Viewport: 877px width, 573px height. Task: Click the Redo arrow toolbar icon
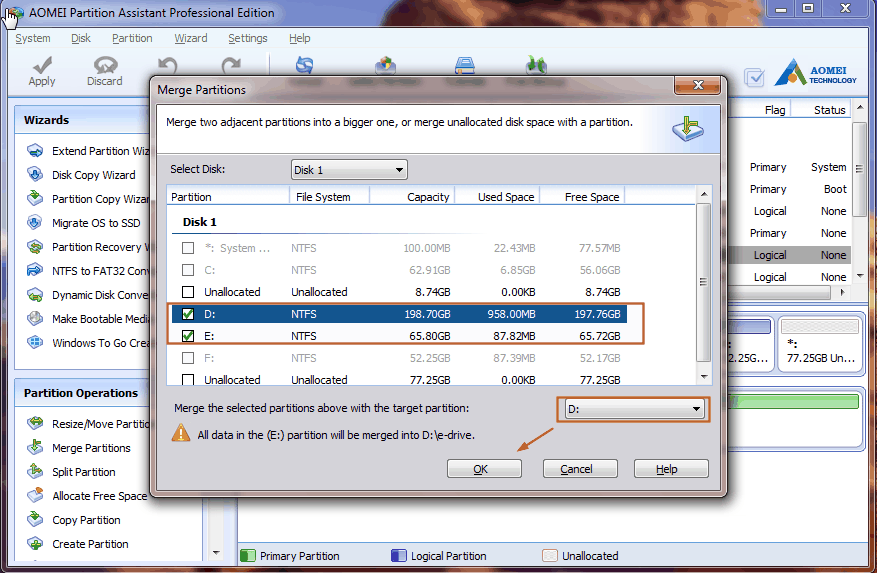click(231, 66)
